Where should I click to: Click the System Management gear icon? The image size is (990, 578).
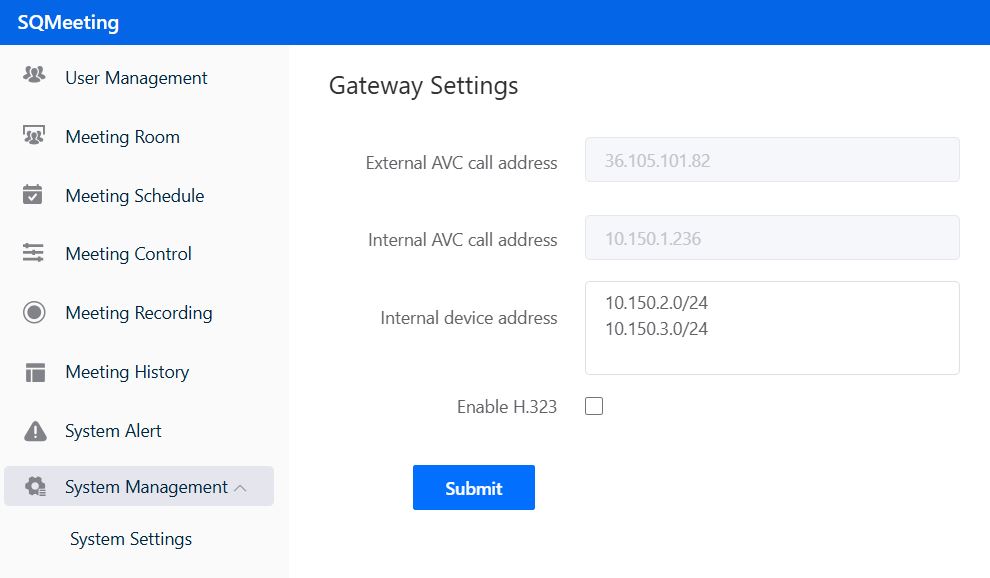pyautogui.click(x=35, y=487)
